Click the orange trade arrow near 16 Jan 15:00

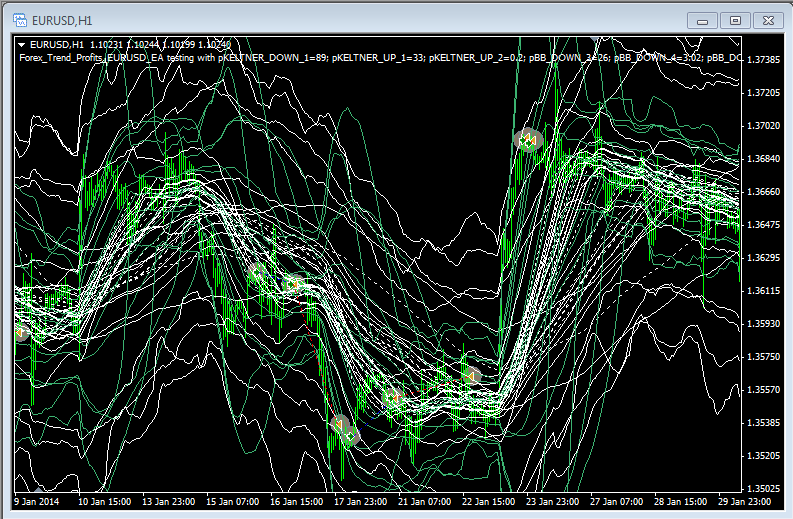click(294, 284)
